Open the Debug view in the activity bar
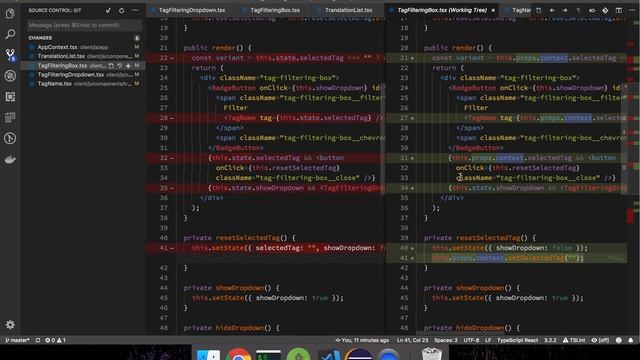 pyautogui.click(x=10, y=76)
